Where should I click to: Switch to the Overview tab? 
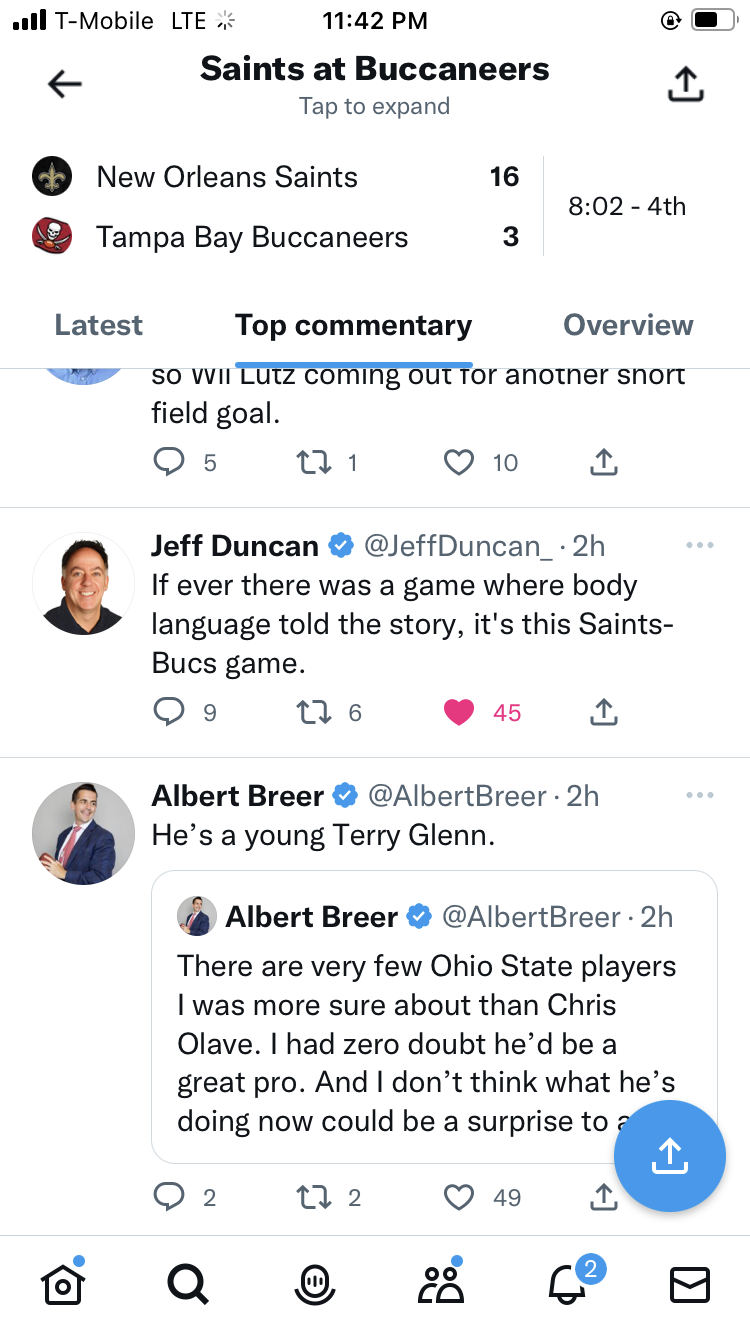(628, 325)
